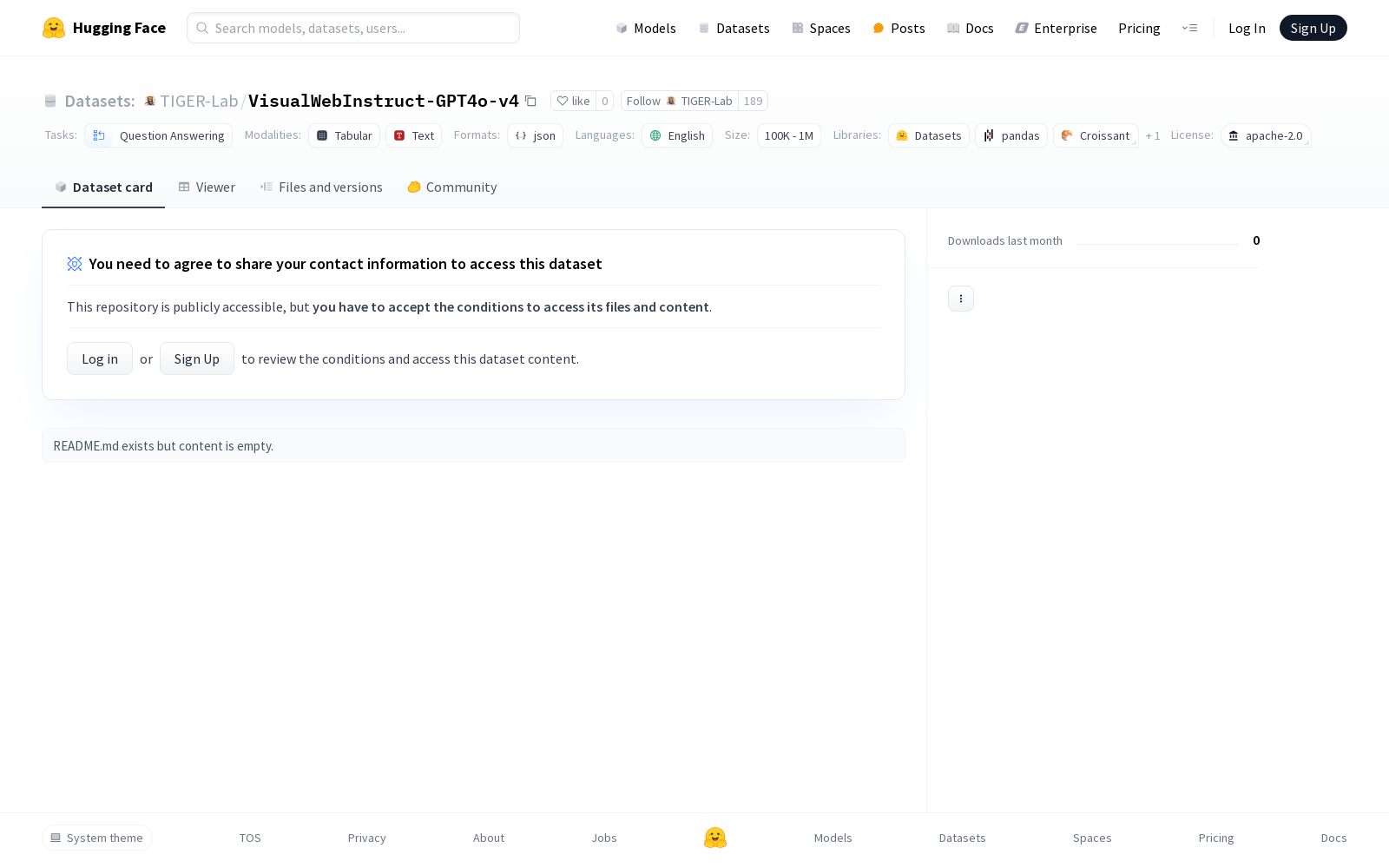
Task: Open Datasets footer link
Action: coord(963,838)
